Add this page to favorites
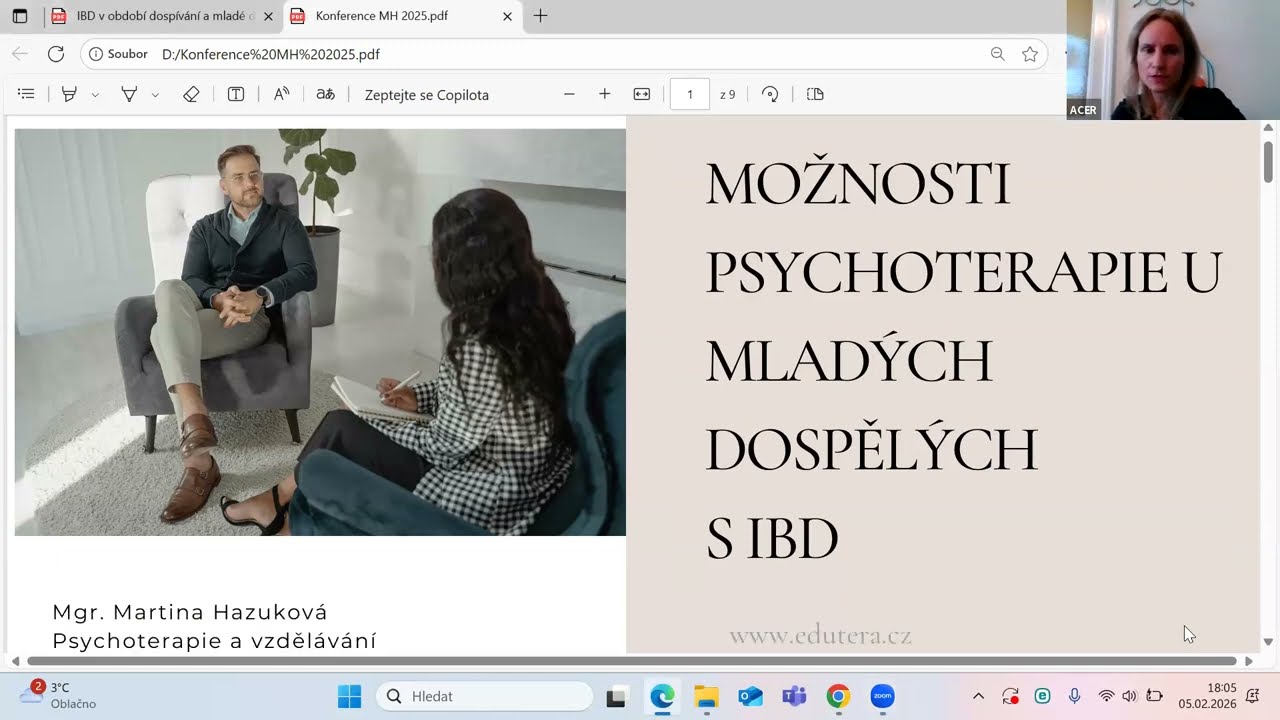1280x720 pixels. pyautogui.click(x=1030, y=54)
